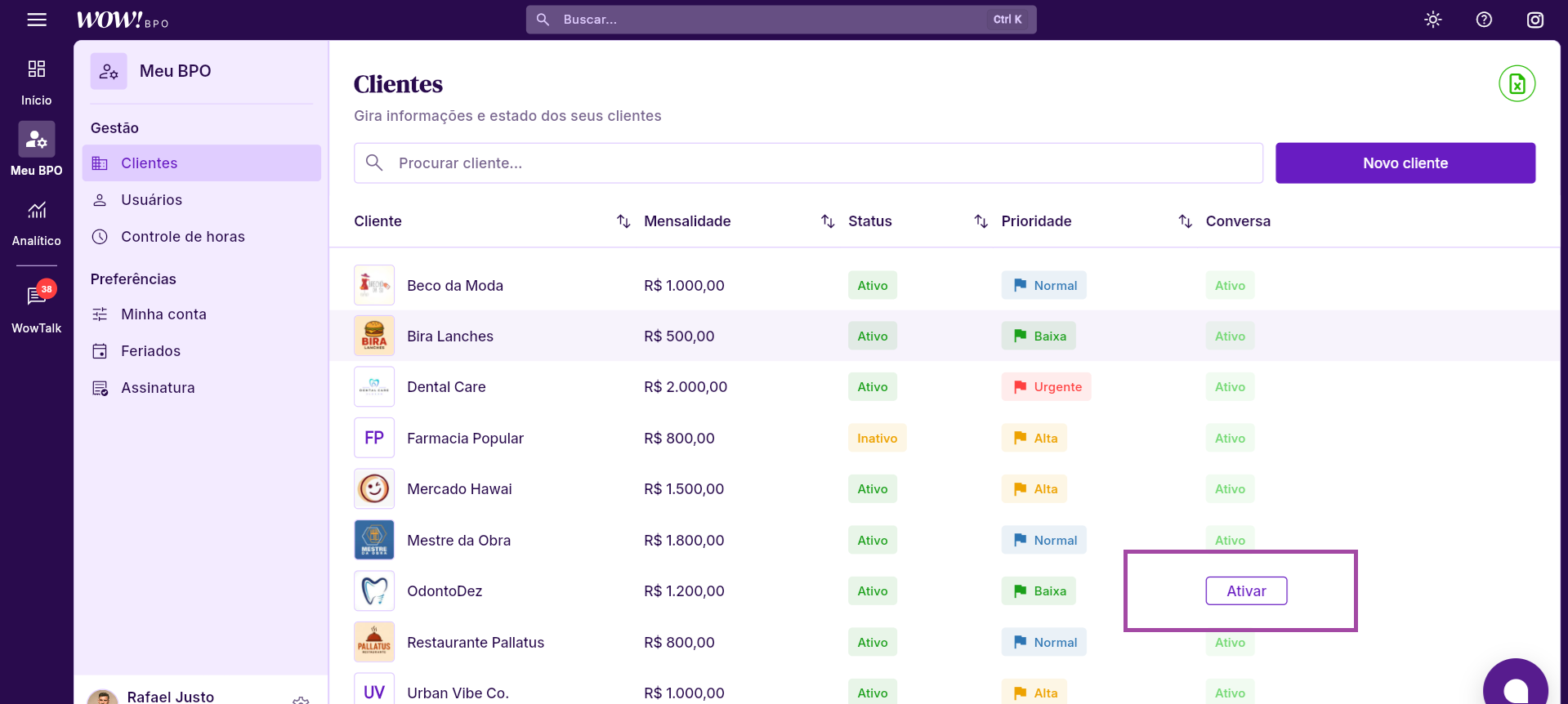Click the Procurar cliente search field

point(809,163)
